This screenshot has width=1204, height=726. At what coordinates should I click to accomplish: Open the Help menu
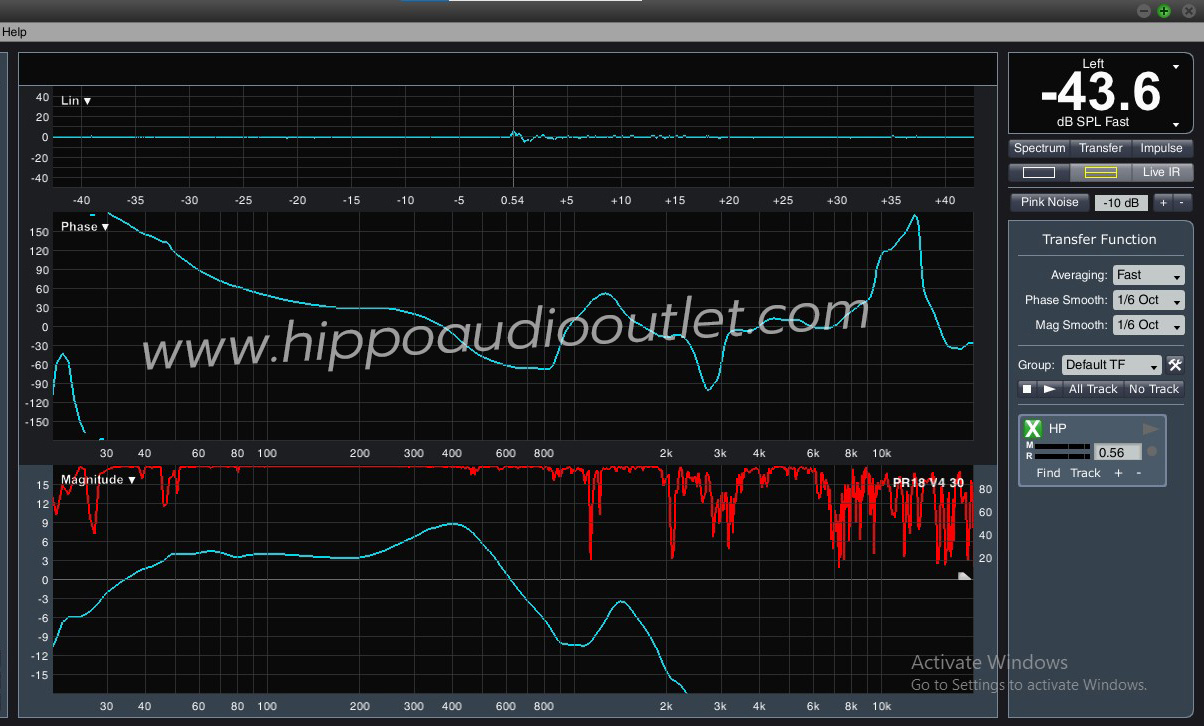pyautogui.click(x=14, y=32)
